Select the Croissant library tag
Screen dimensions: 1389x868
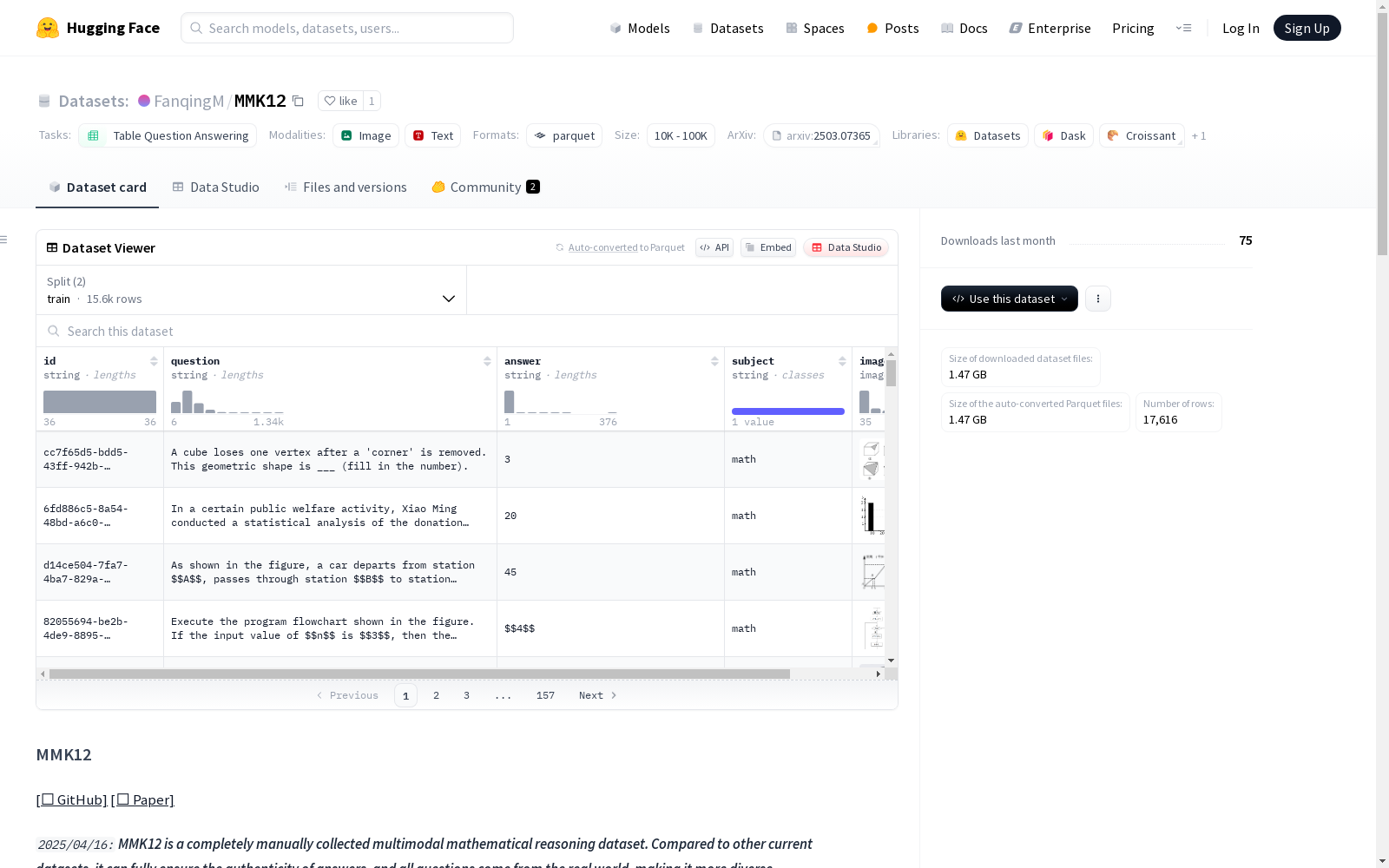coord(1142,135)
